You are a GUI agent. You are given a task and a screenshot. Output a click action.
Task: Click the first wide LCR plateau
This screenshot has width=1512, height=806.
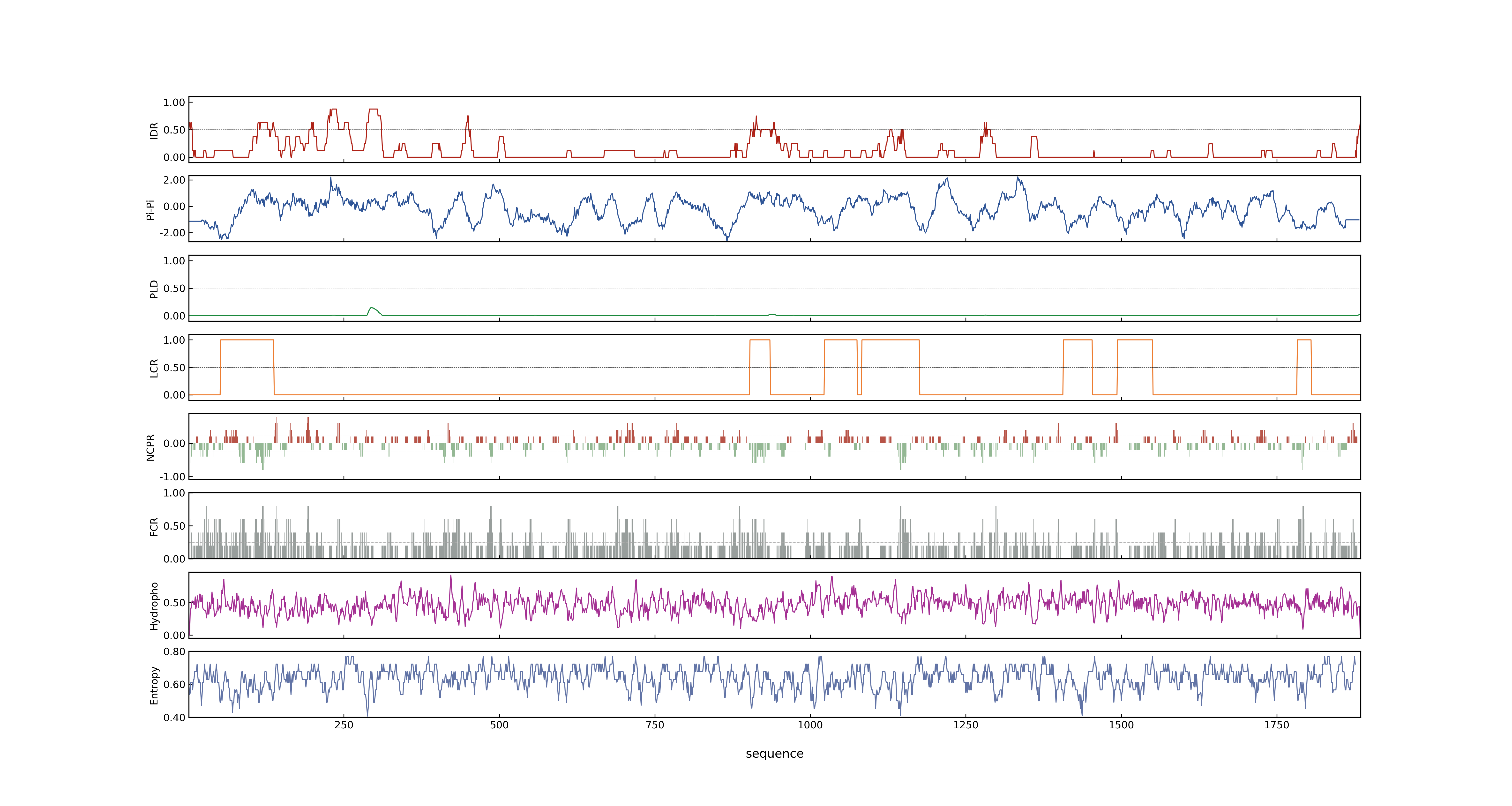tap(247, 340)
